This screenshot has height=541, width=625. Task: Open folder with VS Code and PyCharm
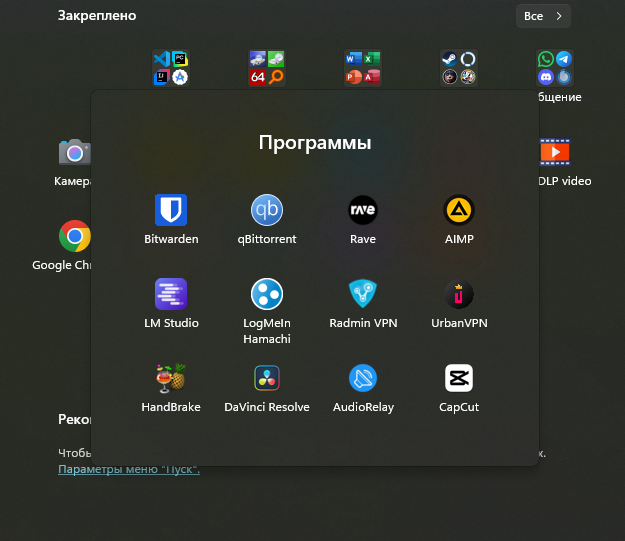click(x=171, y=68)
